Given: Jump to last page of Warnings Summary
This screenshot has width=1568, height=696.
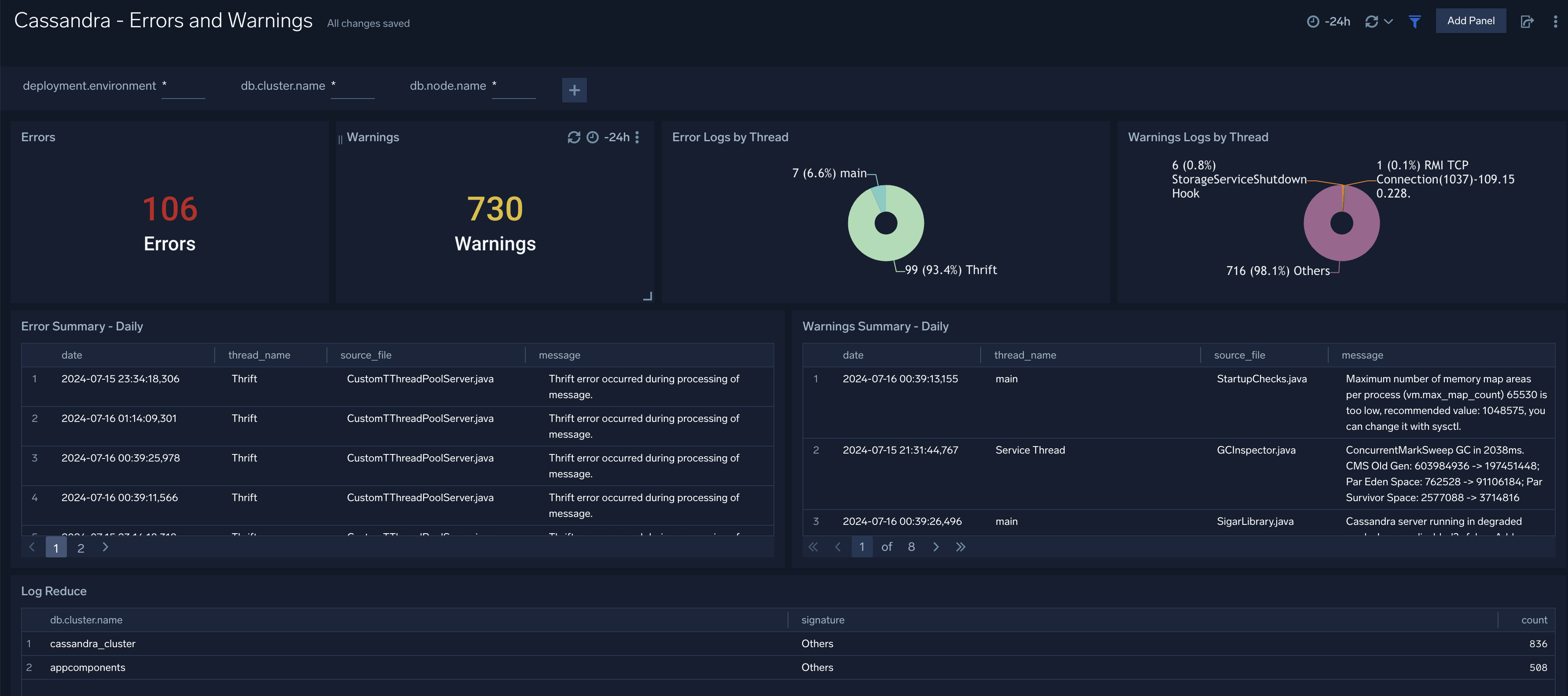Looking at the screenshot, I should coord(960,547).
